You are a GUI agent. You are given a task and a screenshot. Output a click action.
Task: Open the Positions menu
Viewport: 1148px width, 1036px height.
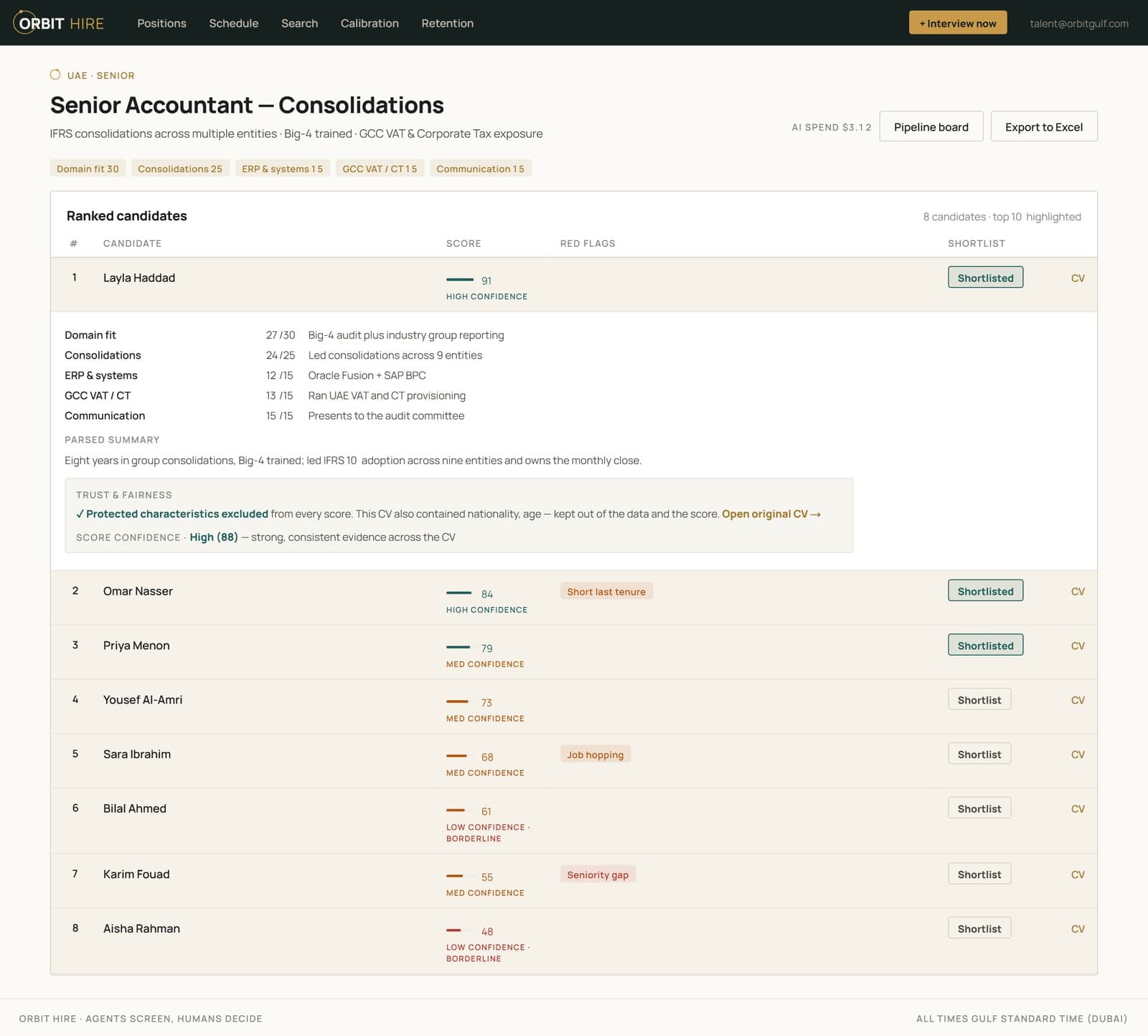point(161,23)
